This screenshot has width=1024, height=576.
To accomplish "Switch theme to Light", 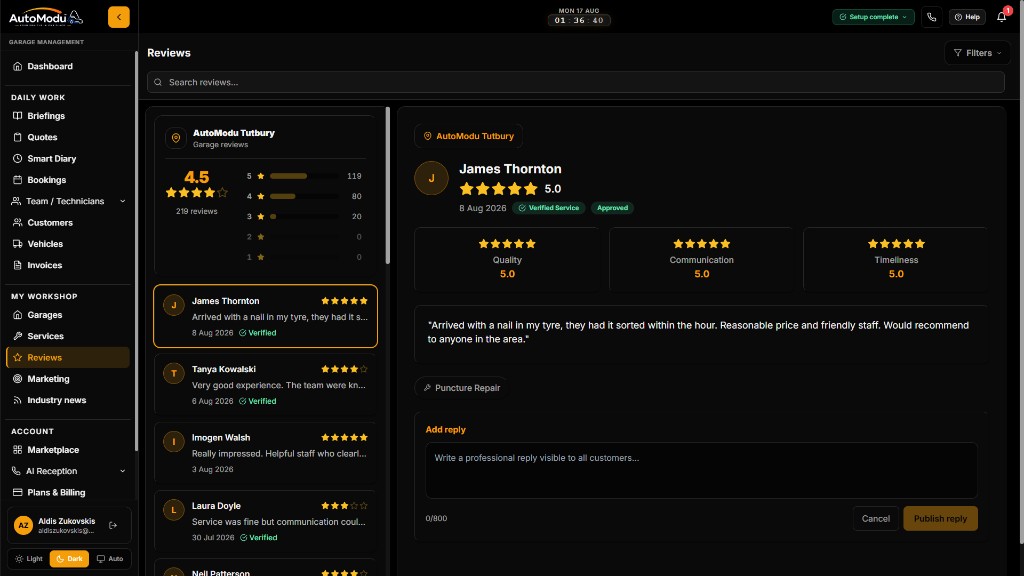I will 29,559.
